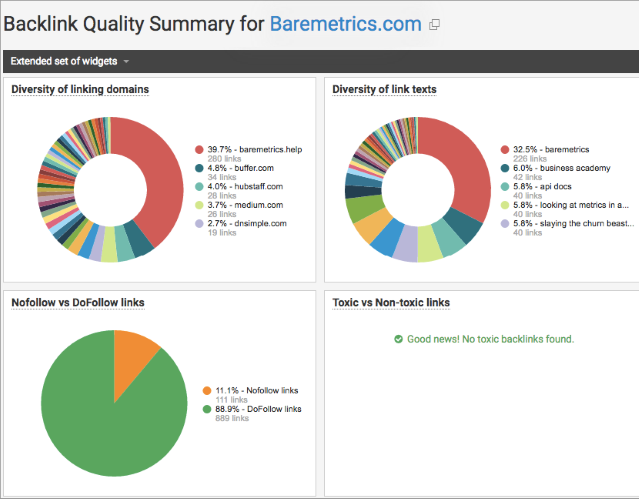639x499 pixels.
Task: Click the '226 links' count text
Action: tap(530, 159)
